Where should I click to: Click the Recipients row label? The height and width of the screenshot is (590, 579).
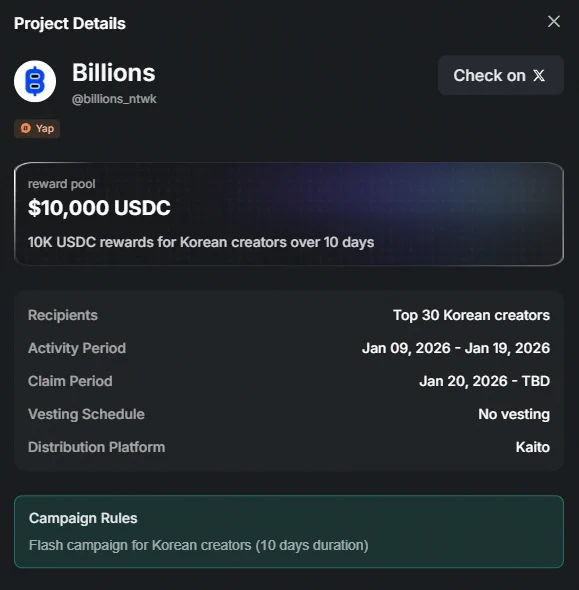pyautogui.click(x=63, y=315)
